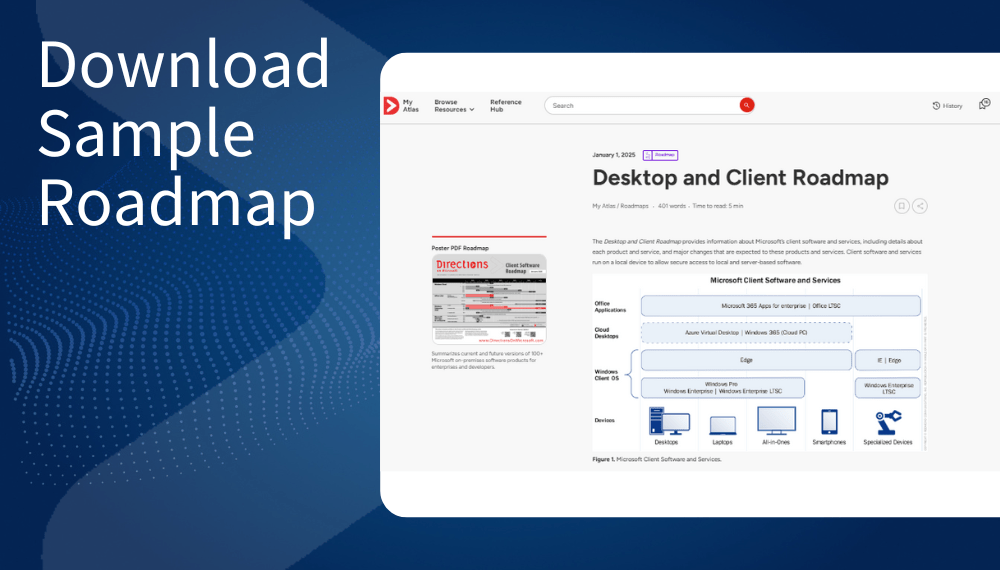Click the IE | Edge box in diagram
Viewport: 1000px width, 570px height.
coord(888,360)
